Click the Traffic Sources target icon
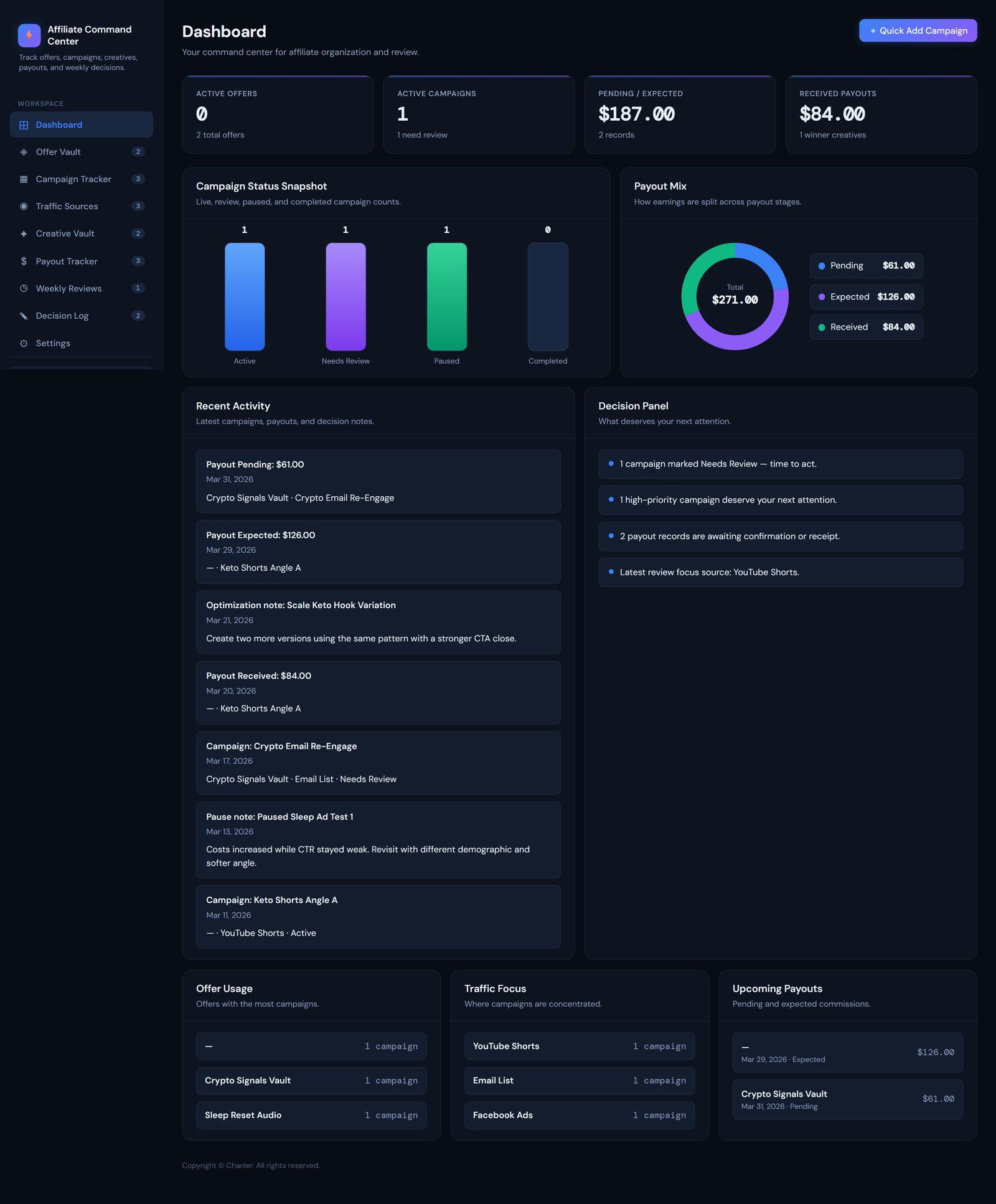Screen dimensions: 996x1204 point(24,206)
